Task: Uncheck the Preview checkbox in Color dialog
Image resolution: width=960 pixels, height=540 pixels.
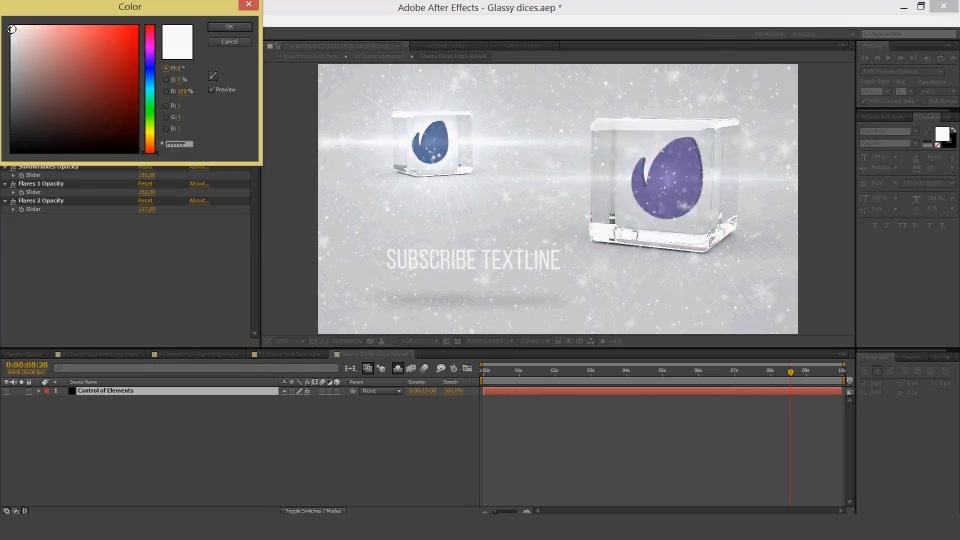Action: 211,89
